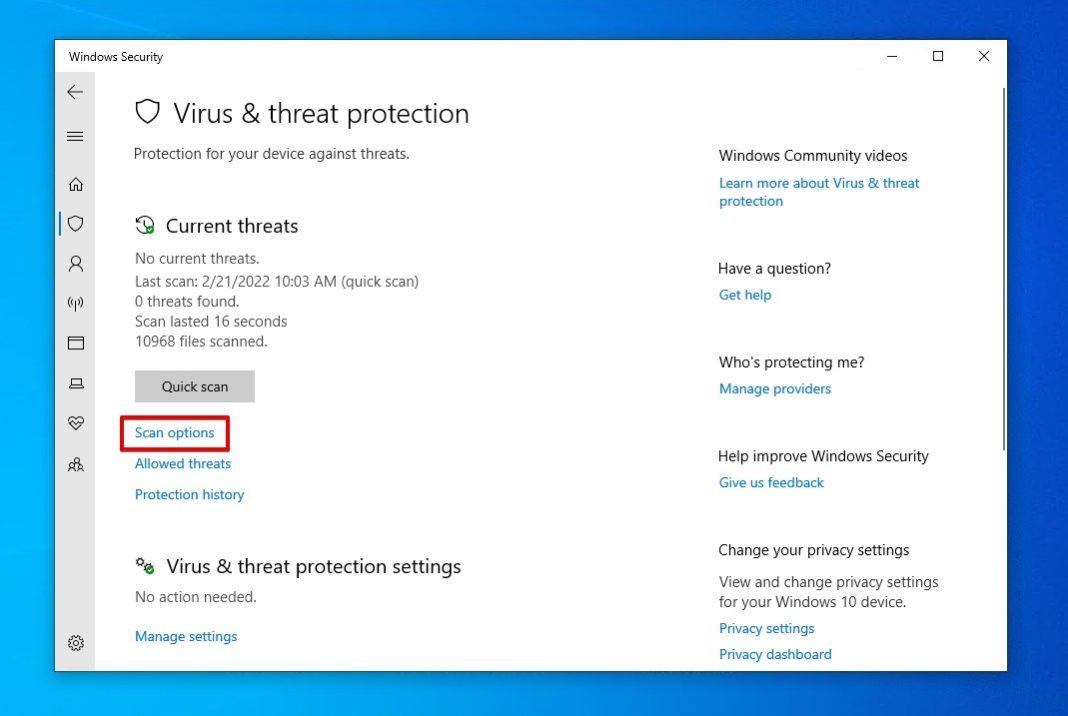Screen dimensions: 1068x716
Task: Open Settings with the gear icon
Action: [x=75, y=643]
